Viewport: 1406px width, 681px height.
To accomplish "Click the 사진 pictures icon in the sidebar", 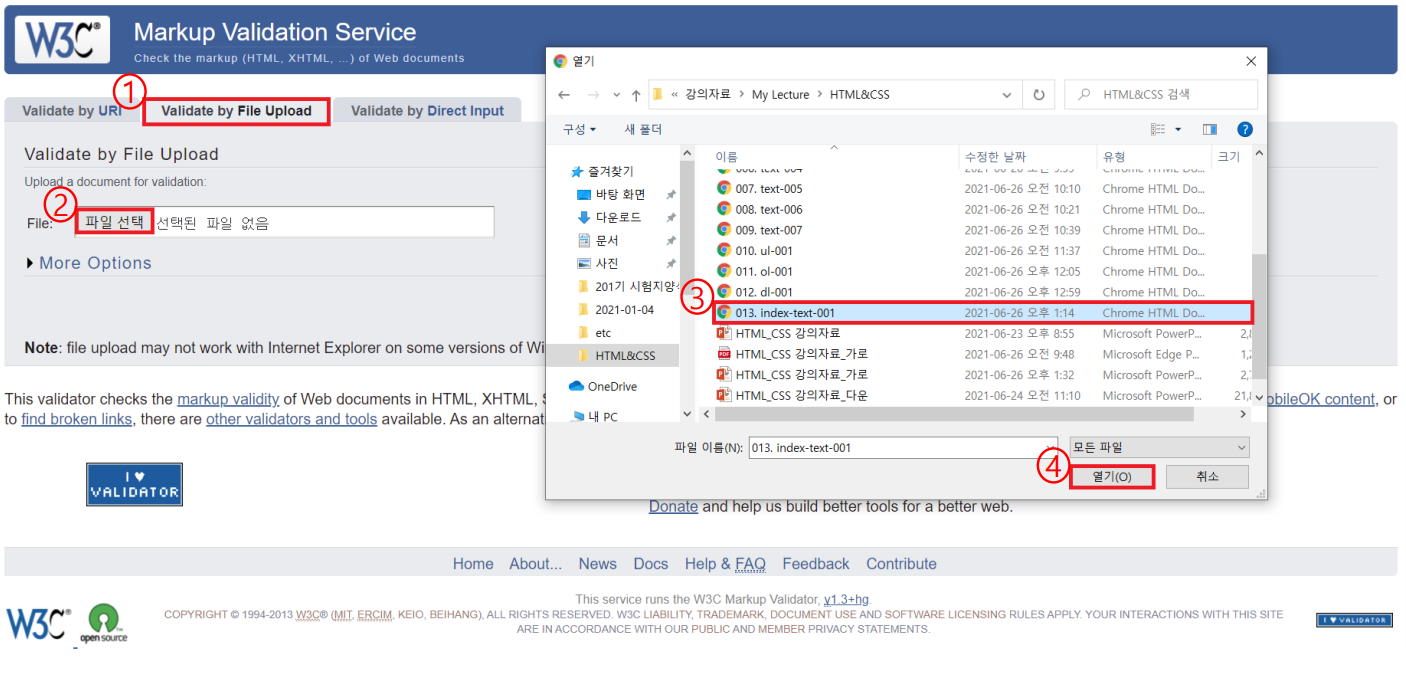I will (584, 263).
